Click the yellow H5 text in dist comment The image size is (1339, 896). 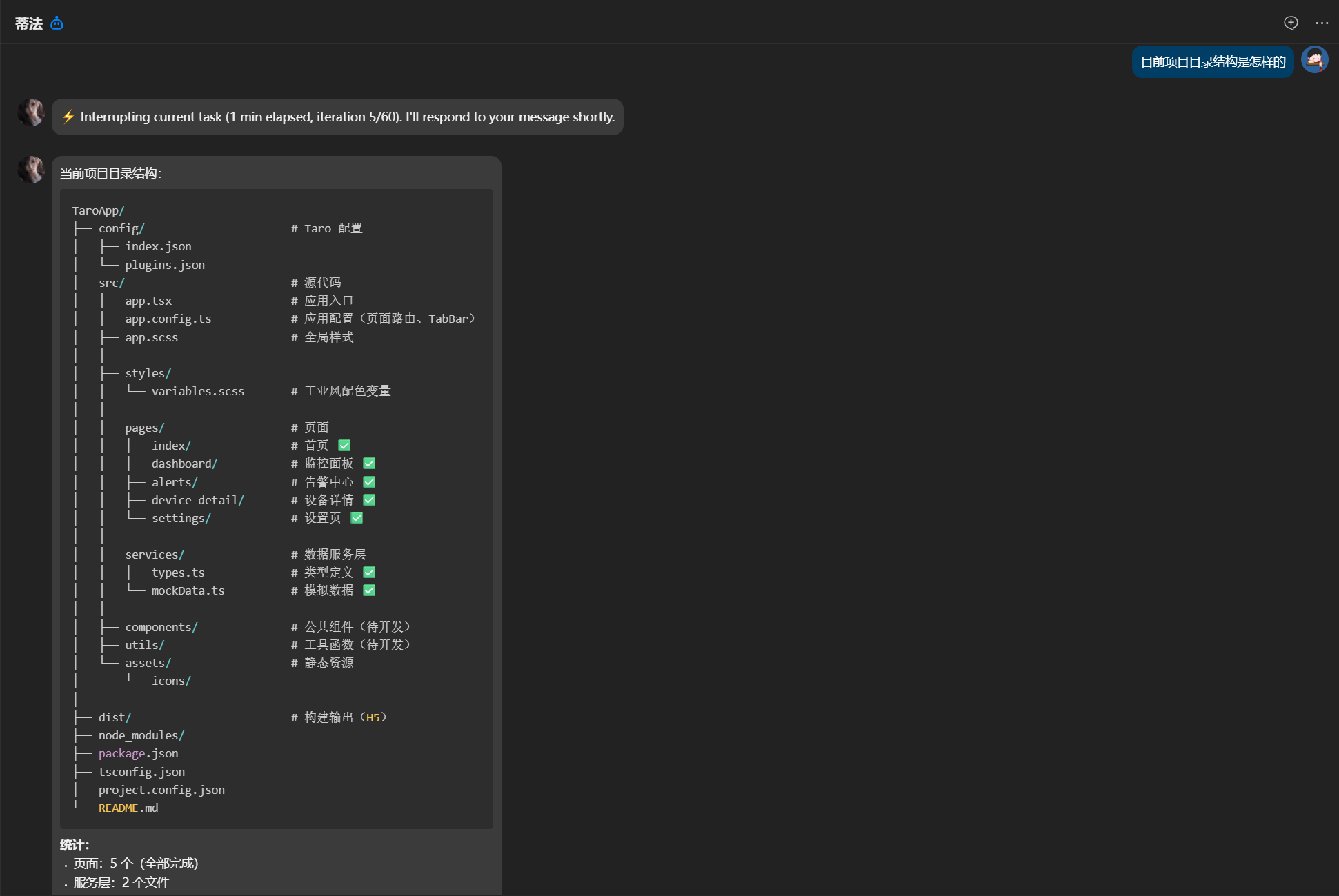[373, 717]
